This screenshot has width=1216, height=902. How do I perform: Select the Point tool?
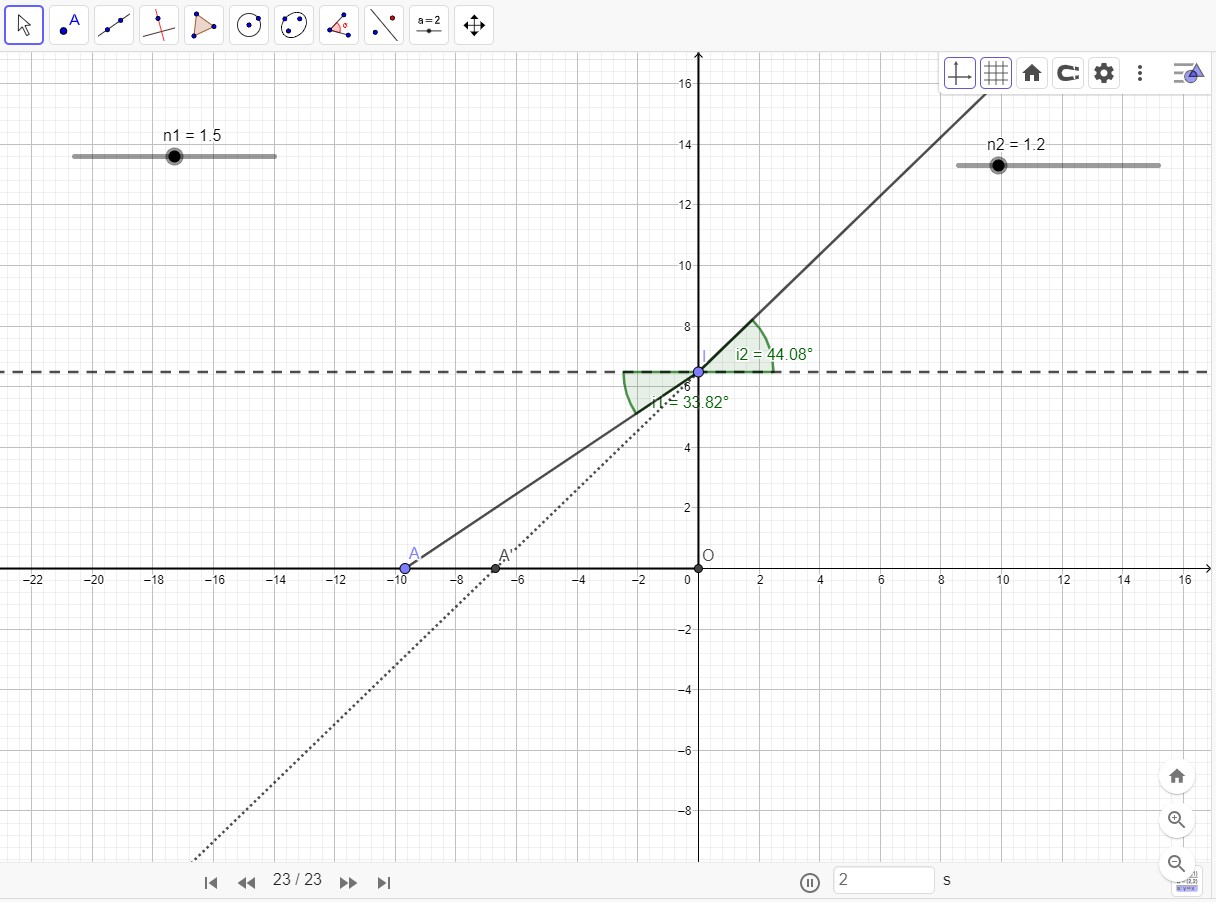click(x=69, y=25)
